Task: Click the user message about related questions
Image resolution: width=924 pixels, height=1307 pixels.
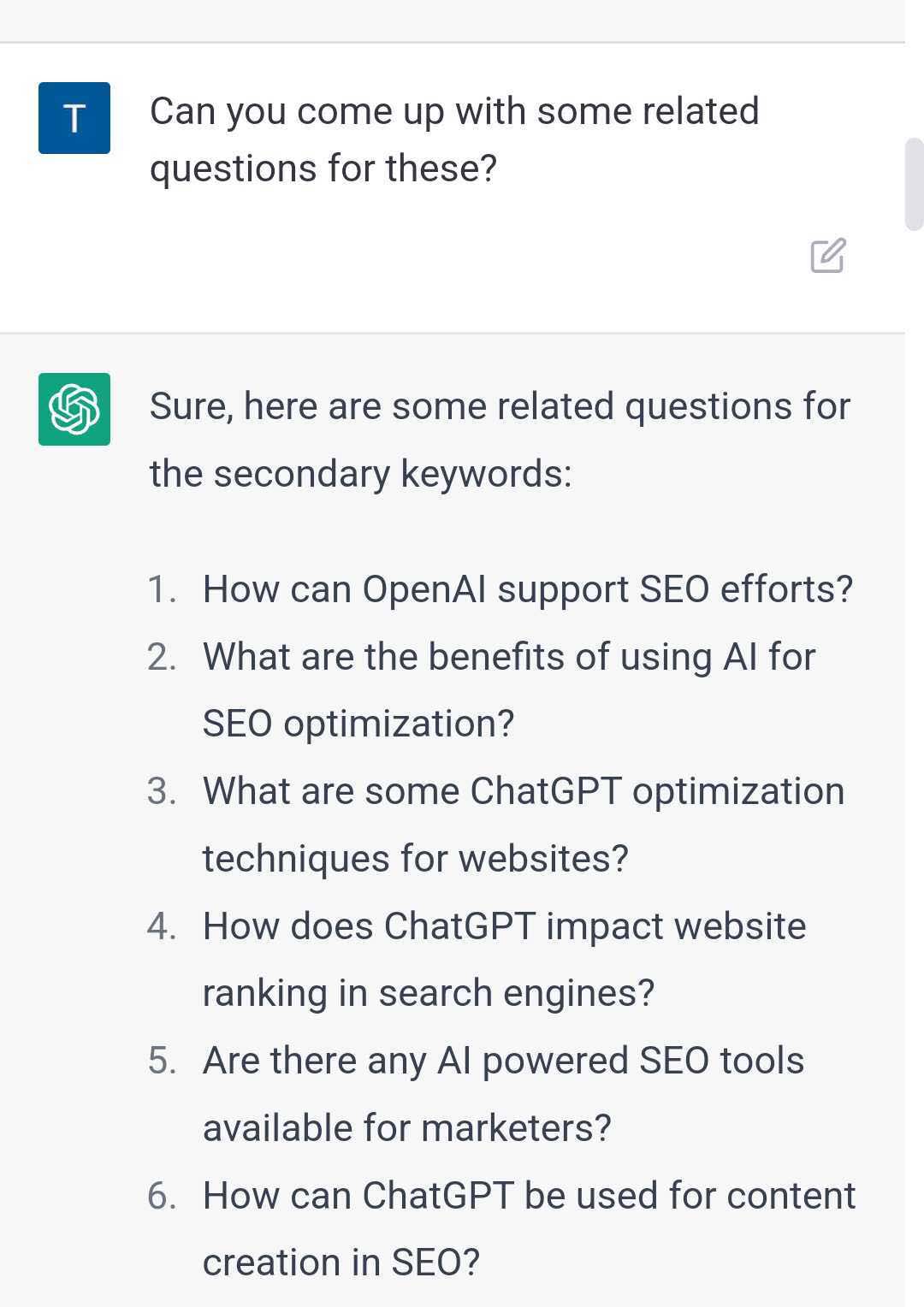Action: click(454, 139)
